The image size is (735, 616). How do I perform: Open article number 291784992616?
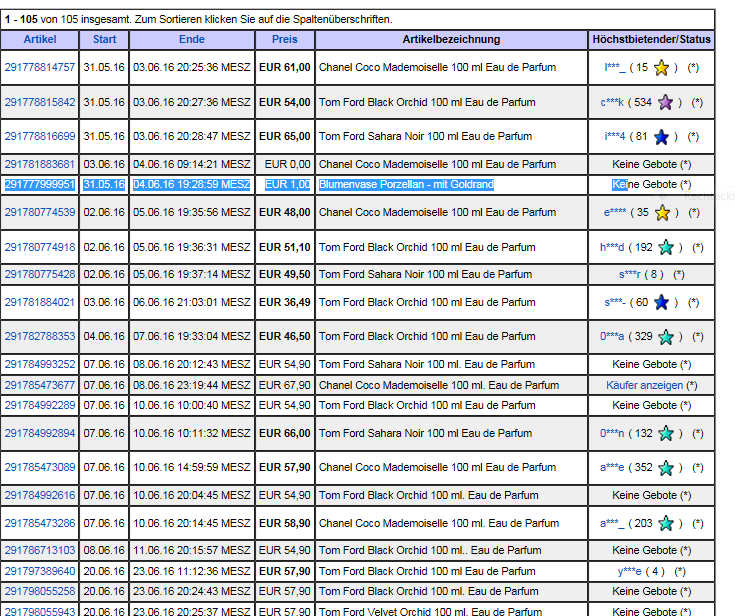[40, 496]
